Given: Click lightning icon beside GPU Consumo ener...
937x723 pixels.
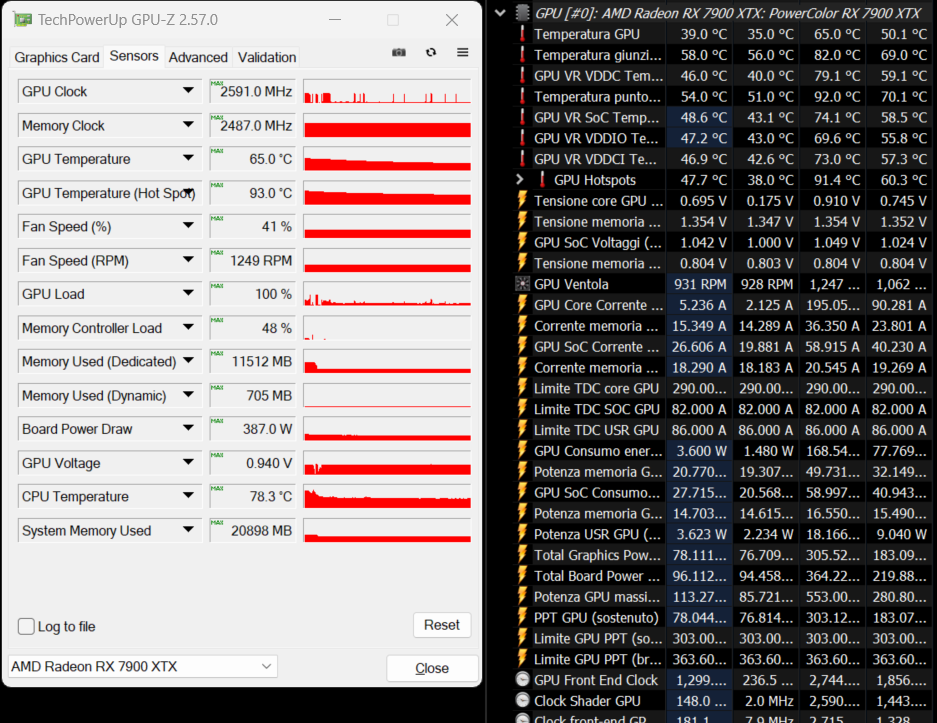Looking at the screenshot, I should tap(522, 451).
